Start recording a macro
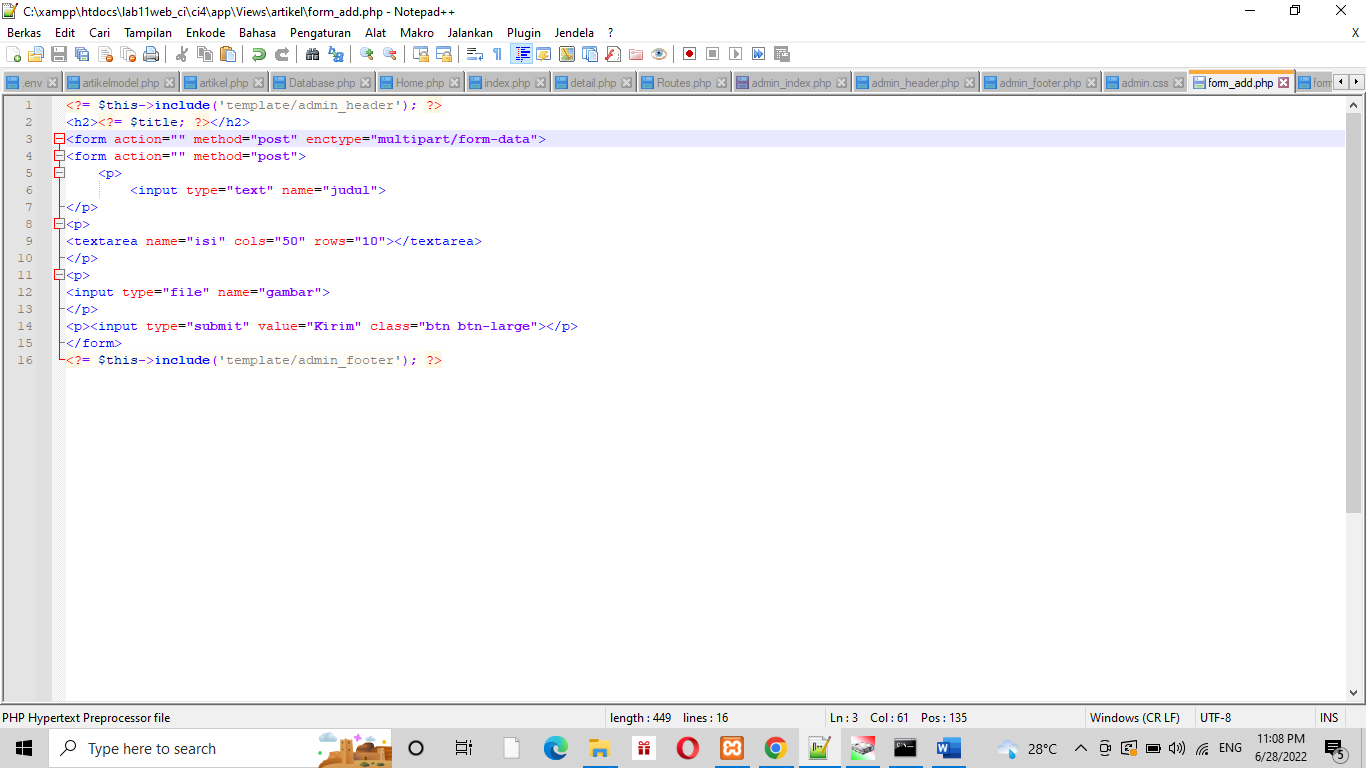The image size is (1366, 768). (x=688, y=54)
